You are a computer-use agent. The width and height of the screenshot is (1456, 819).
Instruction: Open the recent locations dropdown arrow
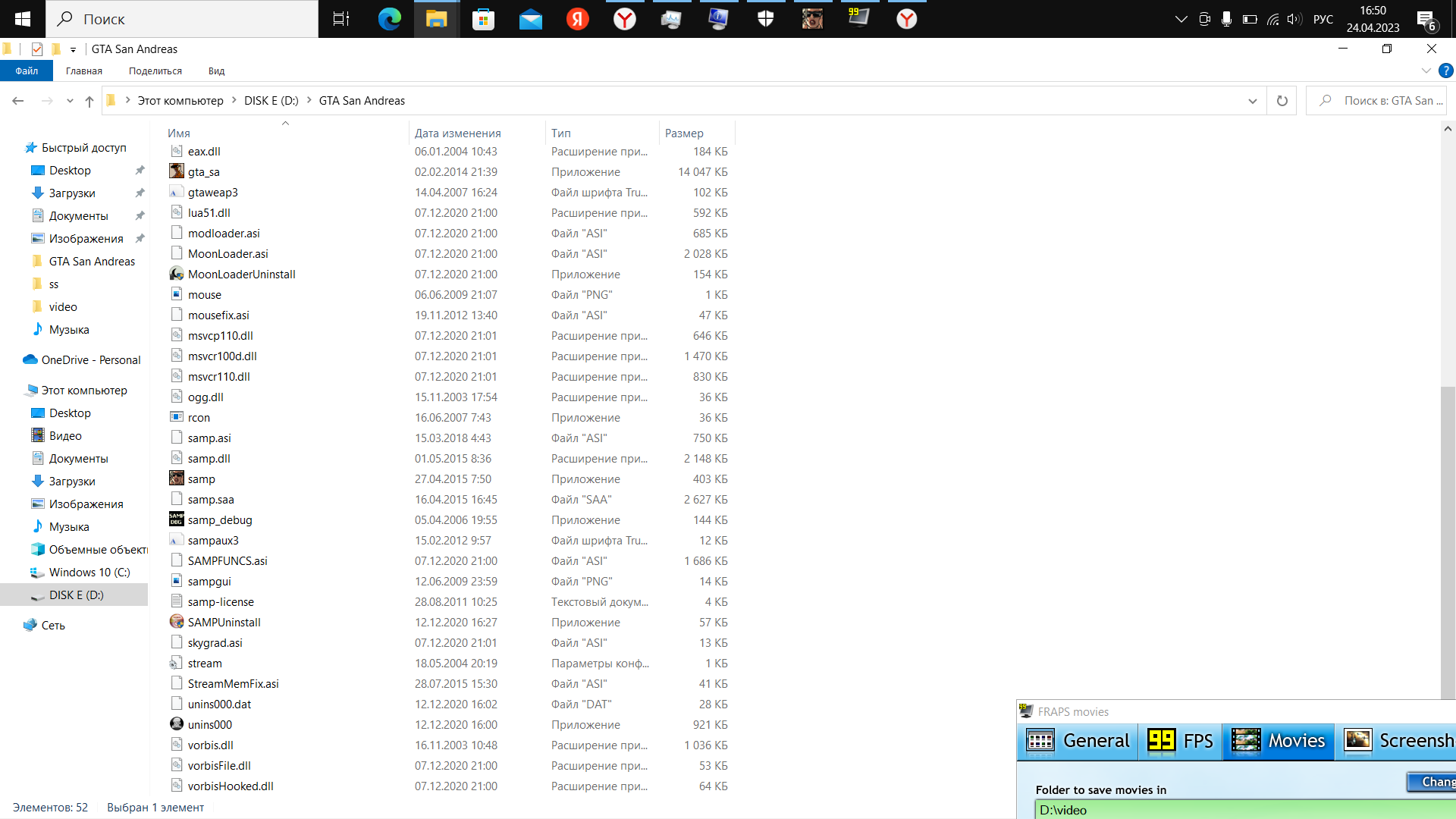click(x=70, y=101)
